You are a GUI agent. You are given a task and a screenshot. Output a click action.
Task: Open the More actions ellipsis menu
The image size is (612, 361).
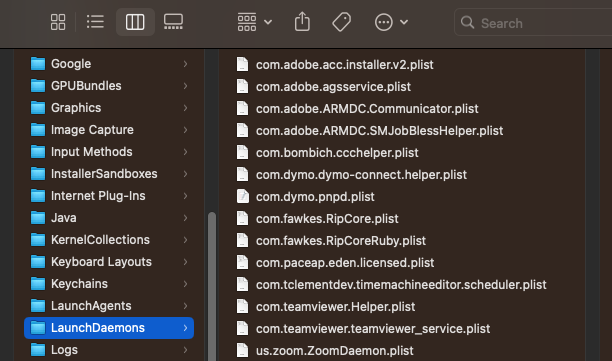391,22
